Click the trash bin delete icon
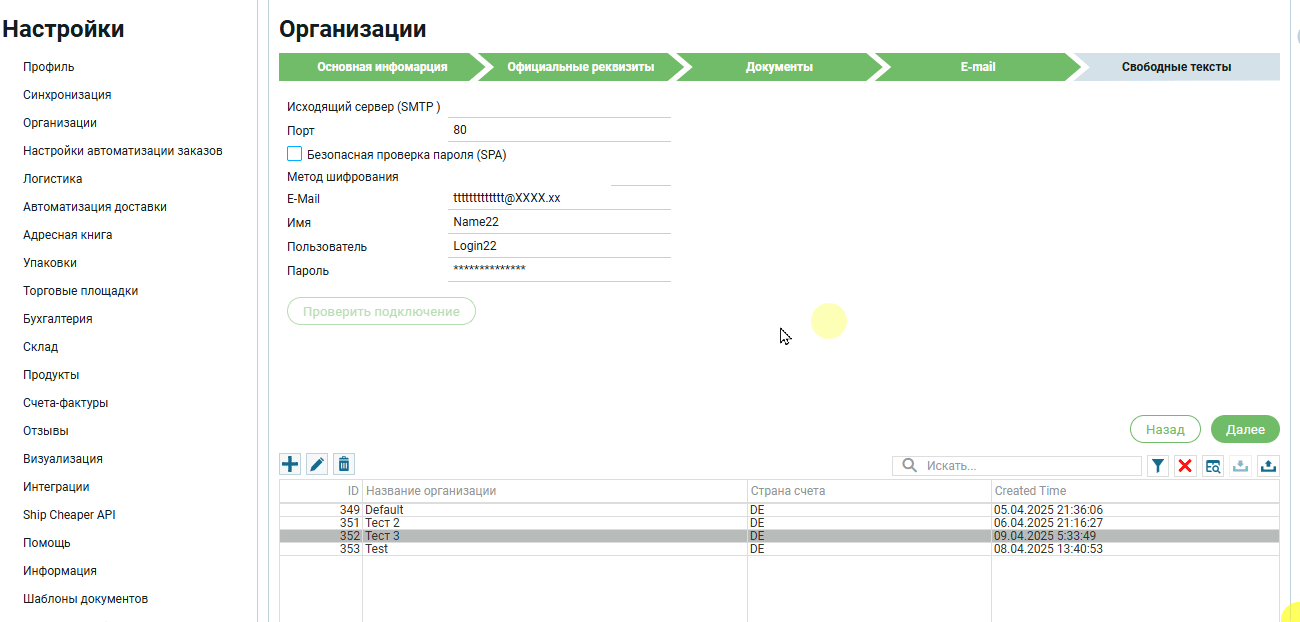Viewport: 1300px width, 622px height. coord(344,464)
